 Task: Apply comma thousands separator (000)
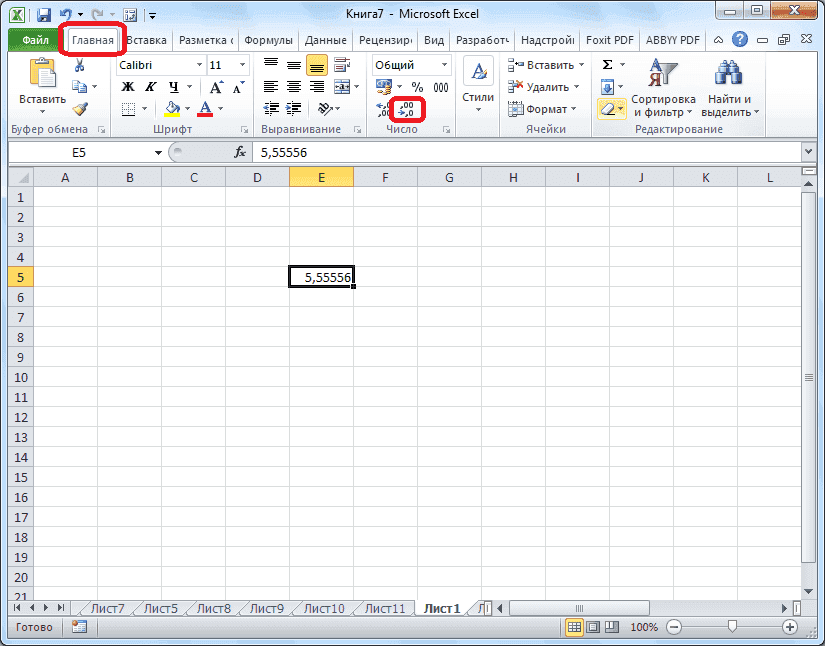point(440,87)
